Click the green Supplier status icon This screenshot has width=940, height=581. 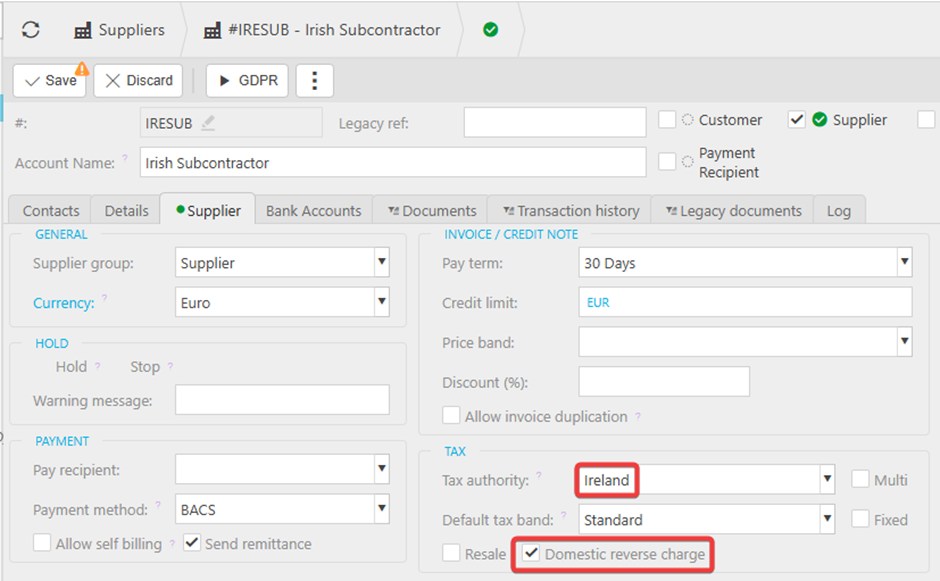(820, 119)
